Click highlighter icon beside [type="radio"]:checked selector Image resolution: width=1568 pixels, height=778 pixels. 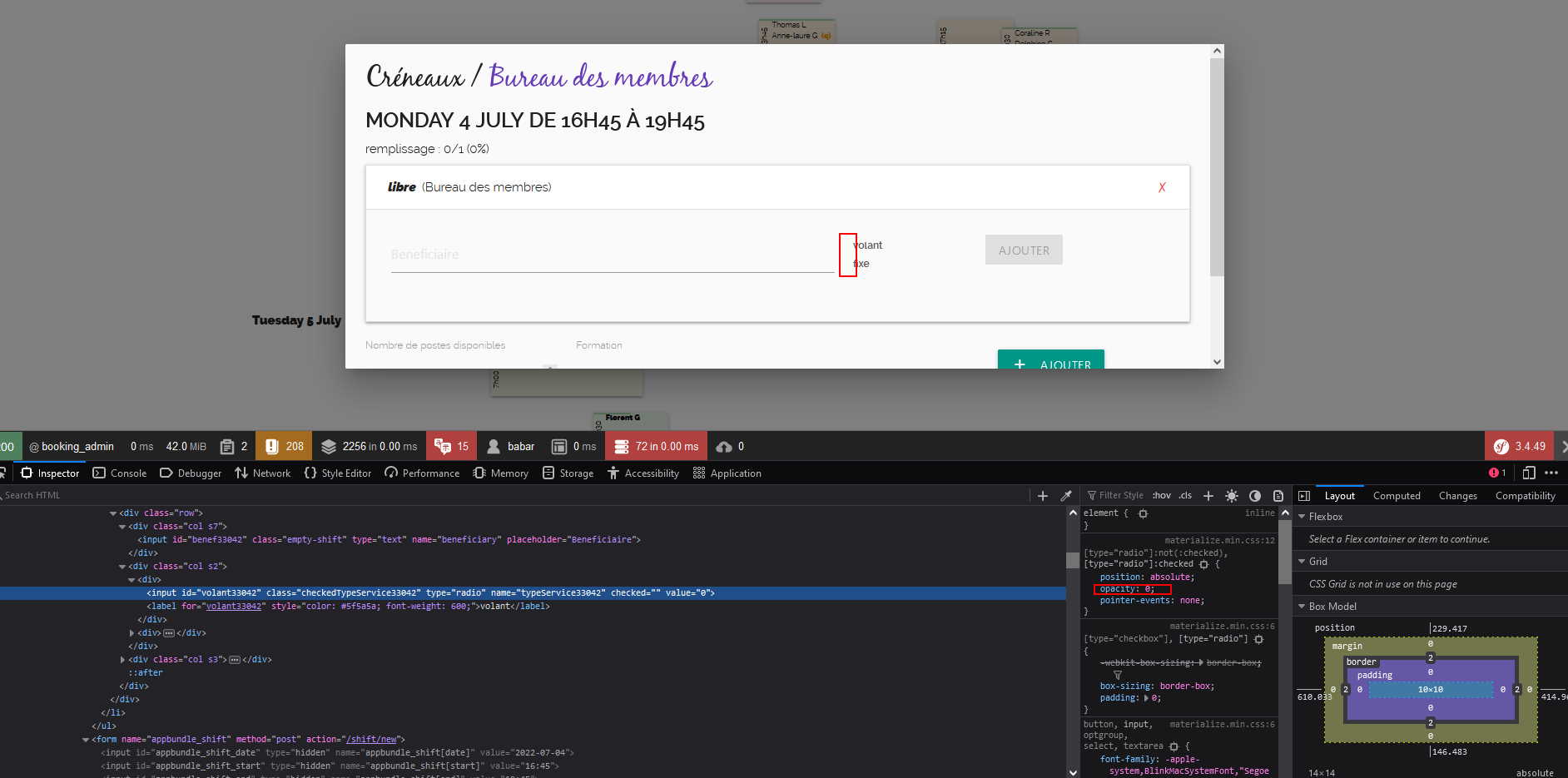[1203, 564]
